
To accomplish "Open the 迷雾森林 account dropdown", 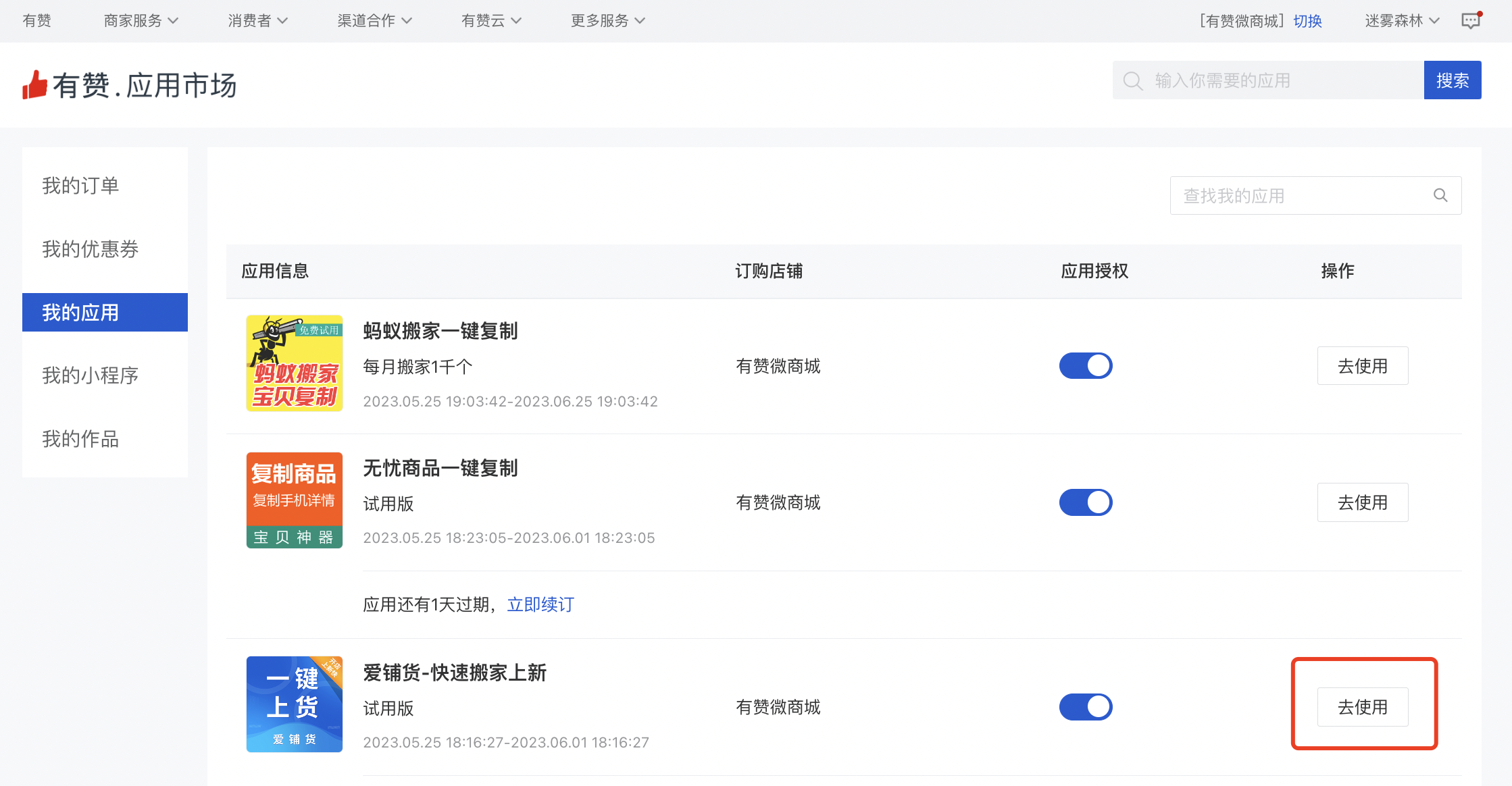I will (1402, 21).
